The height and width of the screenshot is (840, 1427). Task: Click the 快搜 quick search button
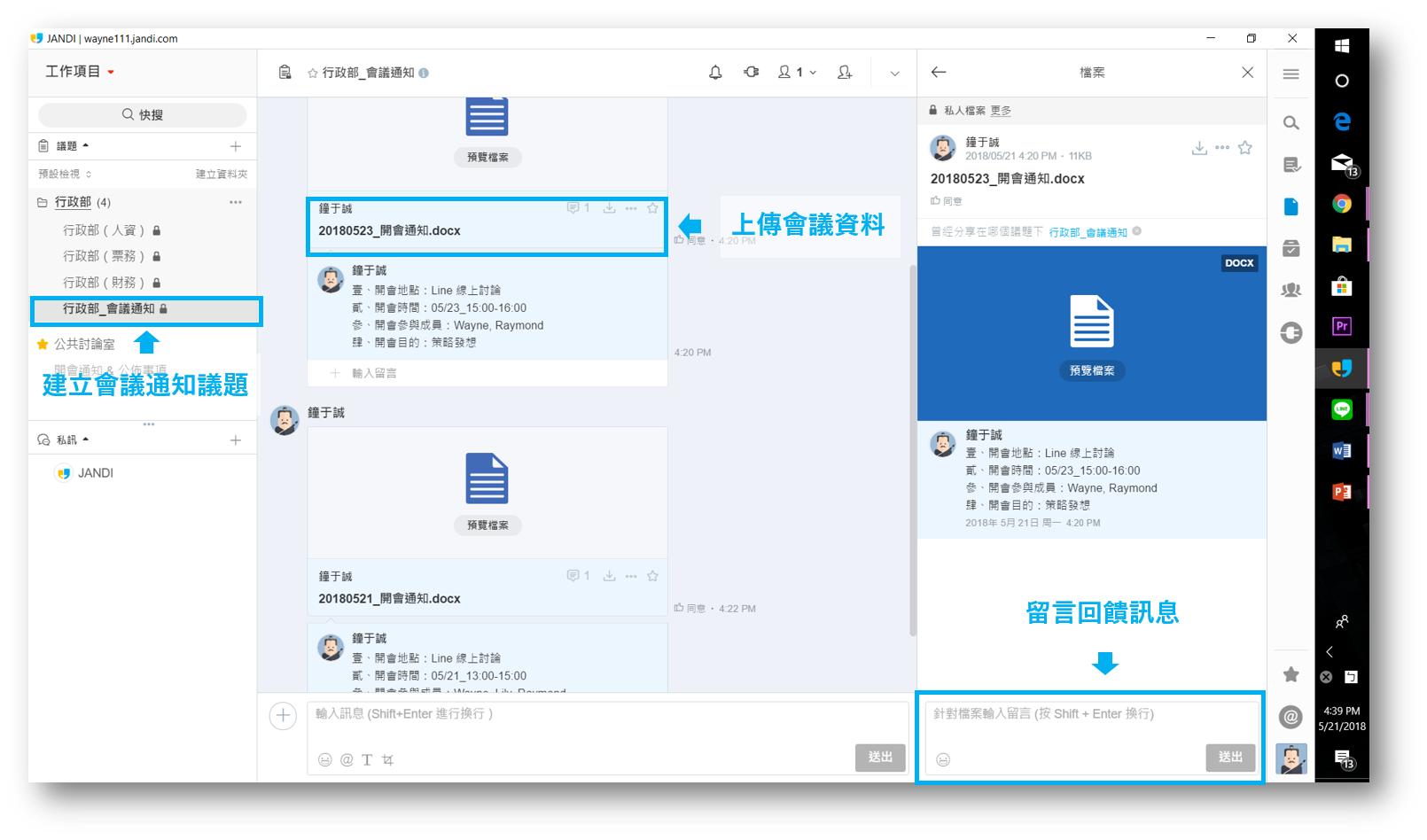tap(143, 114)
